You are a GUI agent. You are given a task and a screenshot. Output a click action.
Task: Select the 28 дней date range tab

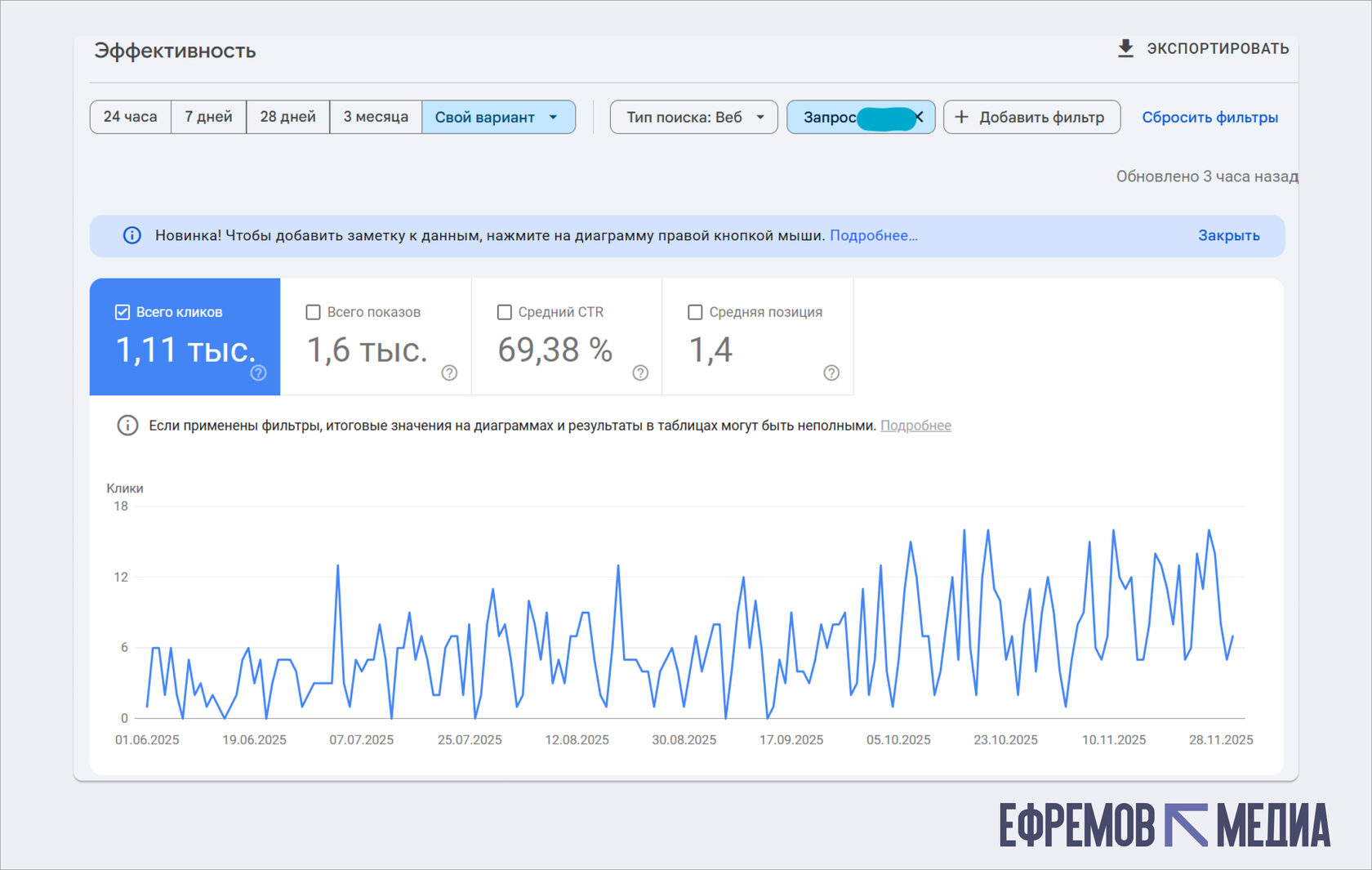[x=287, y=117]
